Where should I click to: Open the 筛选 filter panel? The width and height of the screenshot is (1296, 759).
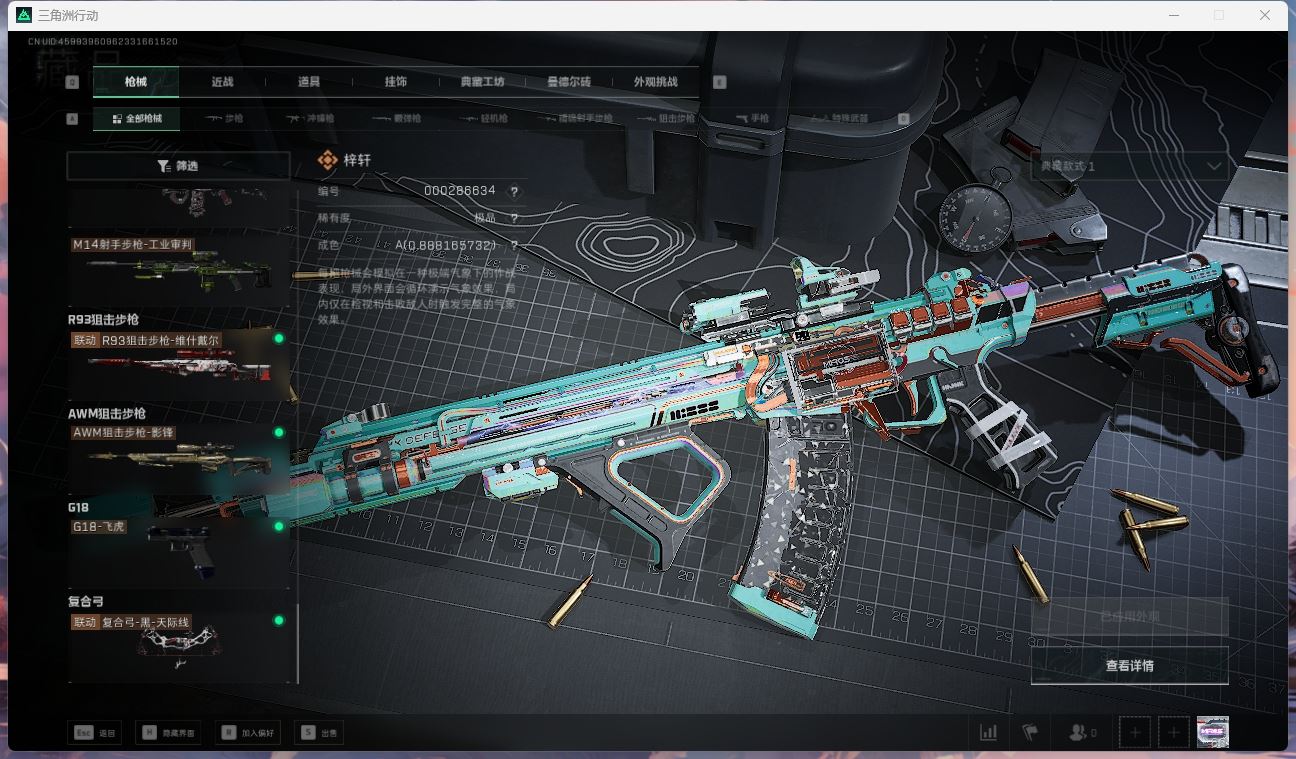coord(178,166)
